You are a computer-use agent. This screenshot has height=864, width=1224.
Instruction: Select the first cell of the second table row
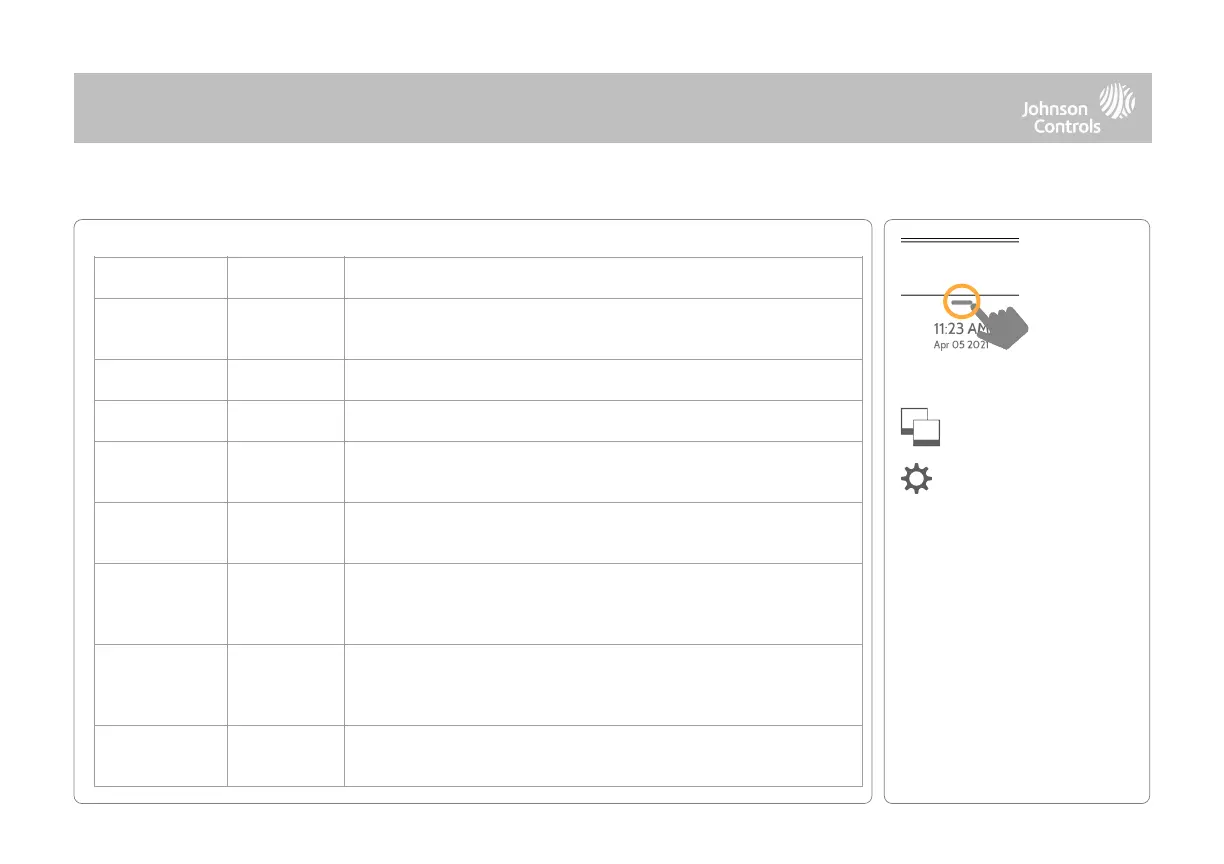pyautogui.click(x=160, y=328)
